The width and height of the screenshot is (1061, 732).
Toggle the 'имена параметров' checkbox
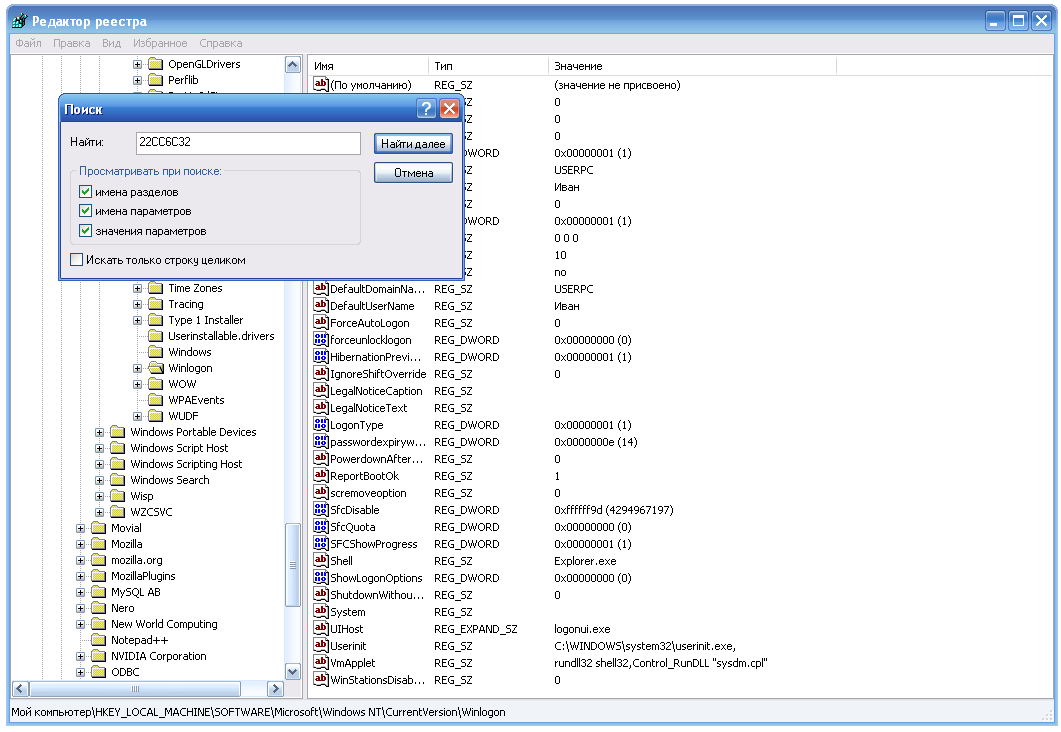point(85,211)
